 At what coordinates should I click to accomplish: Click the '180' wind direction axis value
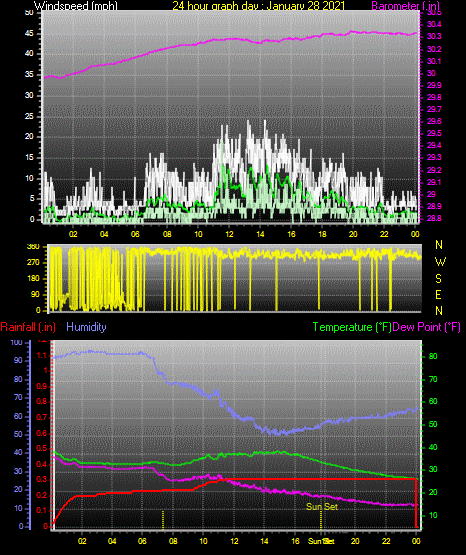pyautogui.click(x=33, y=279)
